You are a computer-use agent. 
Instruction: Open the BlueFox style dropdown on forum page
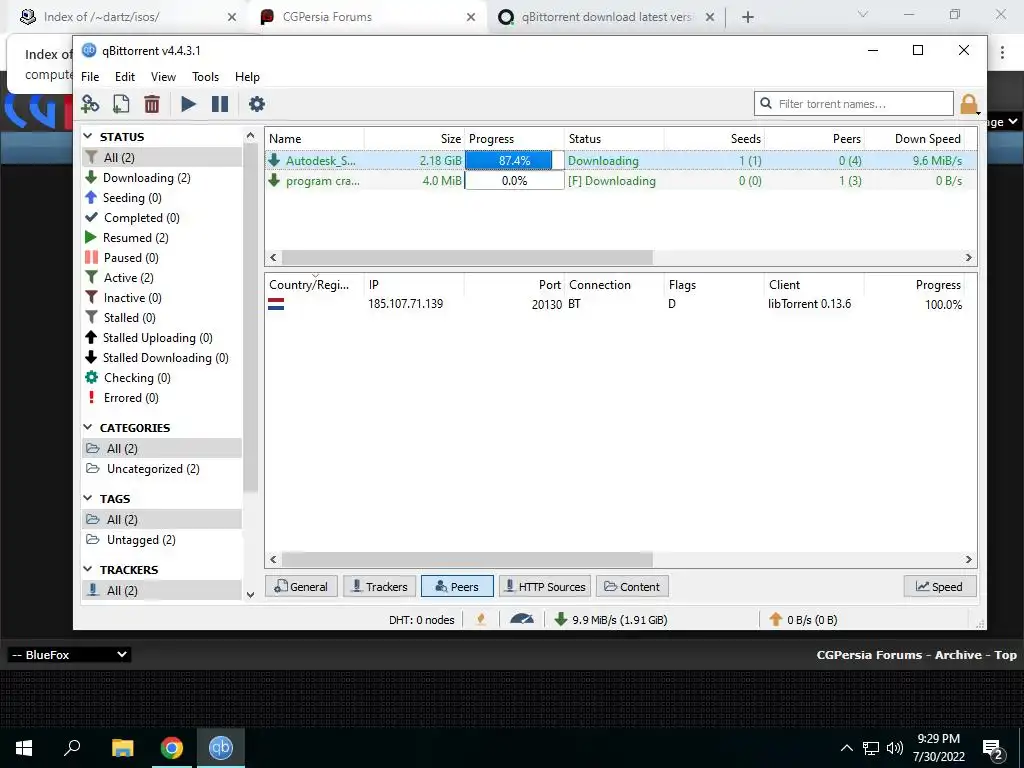[69, 654]
